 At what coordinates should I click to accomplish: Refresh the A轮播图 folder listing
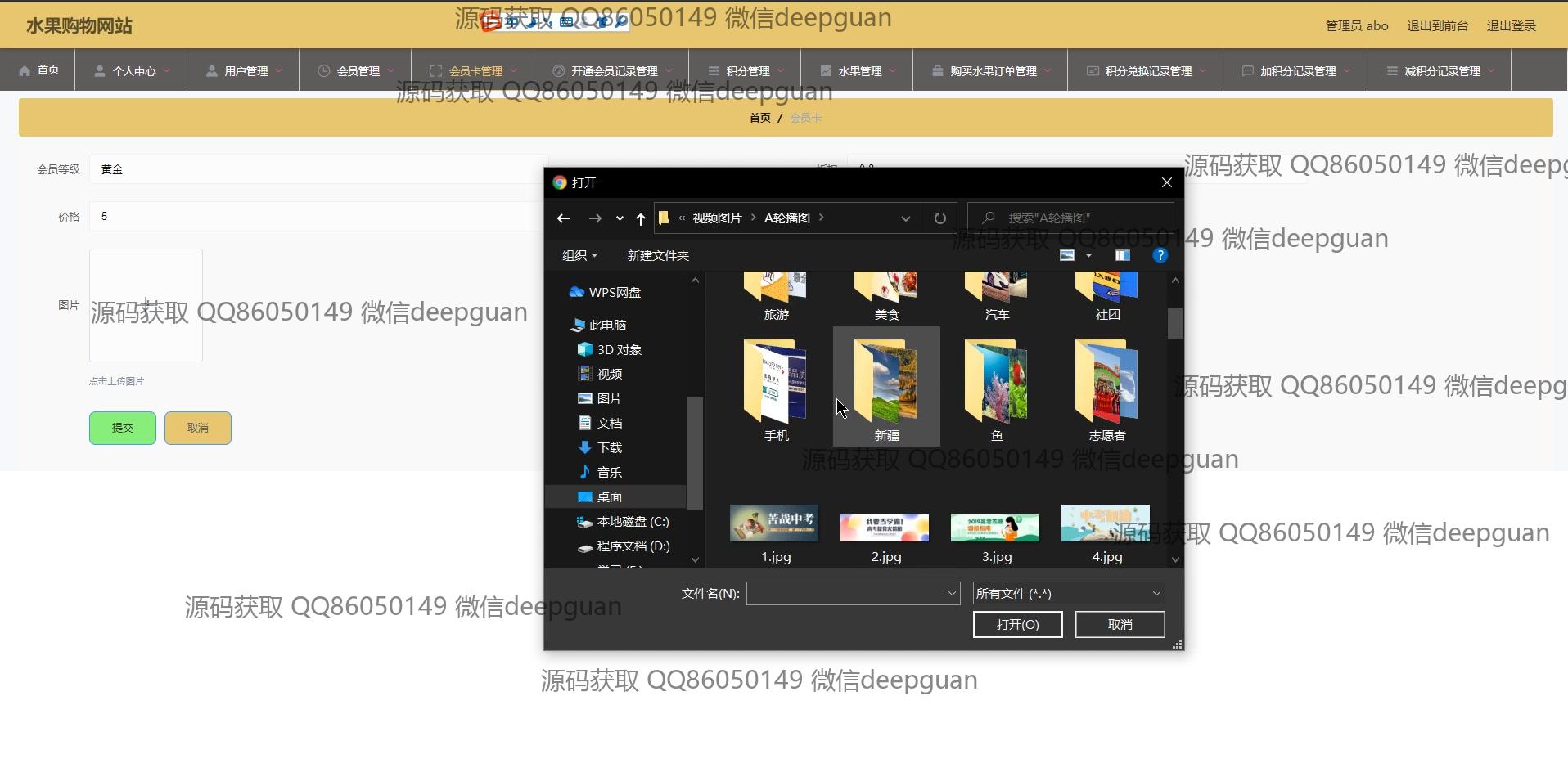coord(939,218)
